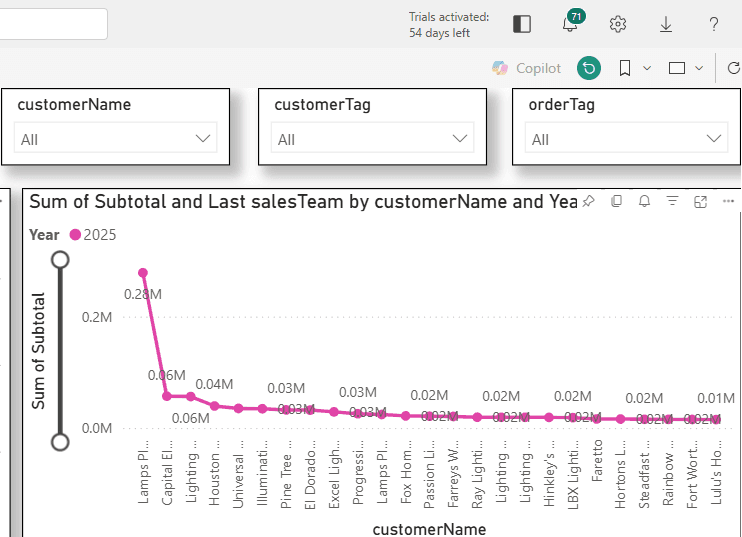Click the Trials activated 54 days left text

click(449, 25)
